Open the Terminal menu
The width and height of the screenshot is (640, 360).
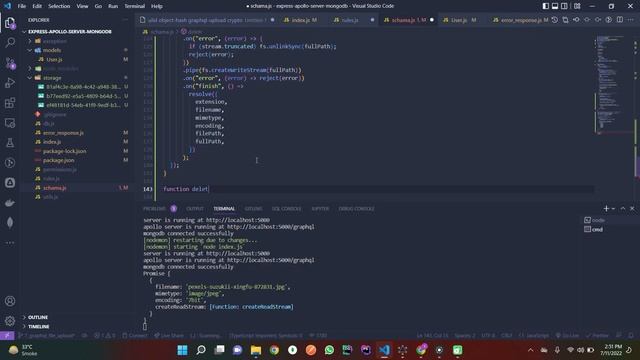tap(135, 6)
